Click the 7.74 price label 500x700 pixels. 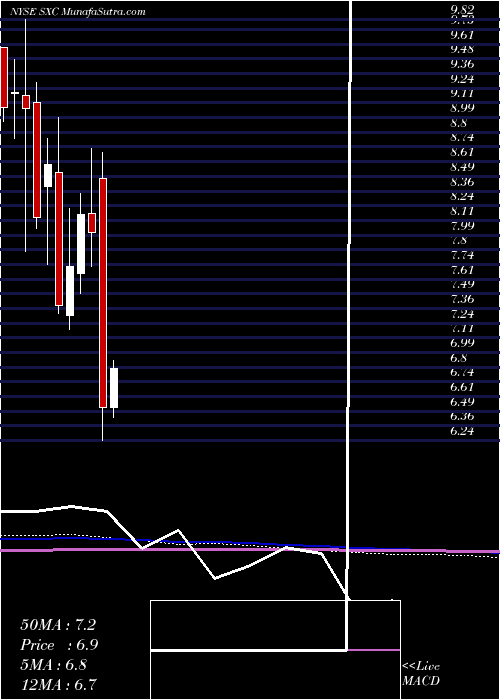tap(462, 256)
